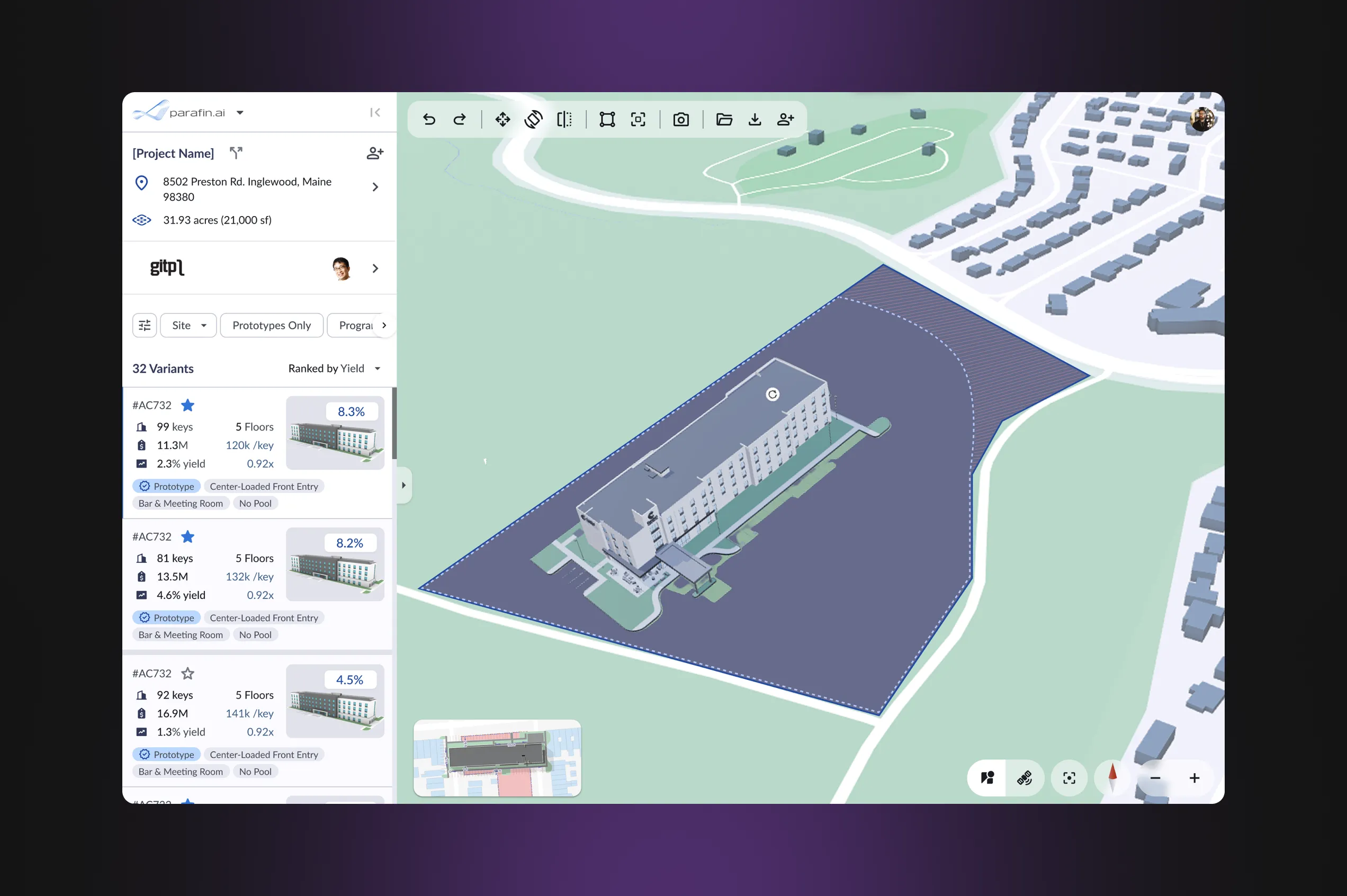The height and width of the screenshot is (896, 1347).
Task: Click the site plan minimap thumbnail
Action: (x=497, y=757)
